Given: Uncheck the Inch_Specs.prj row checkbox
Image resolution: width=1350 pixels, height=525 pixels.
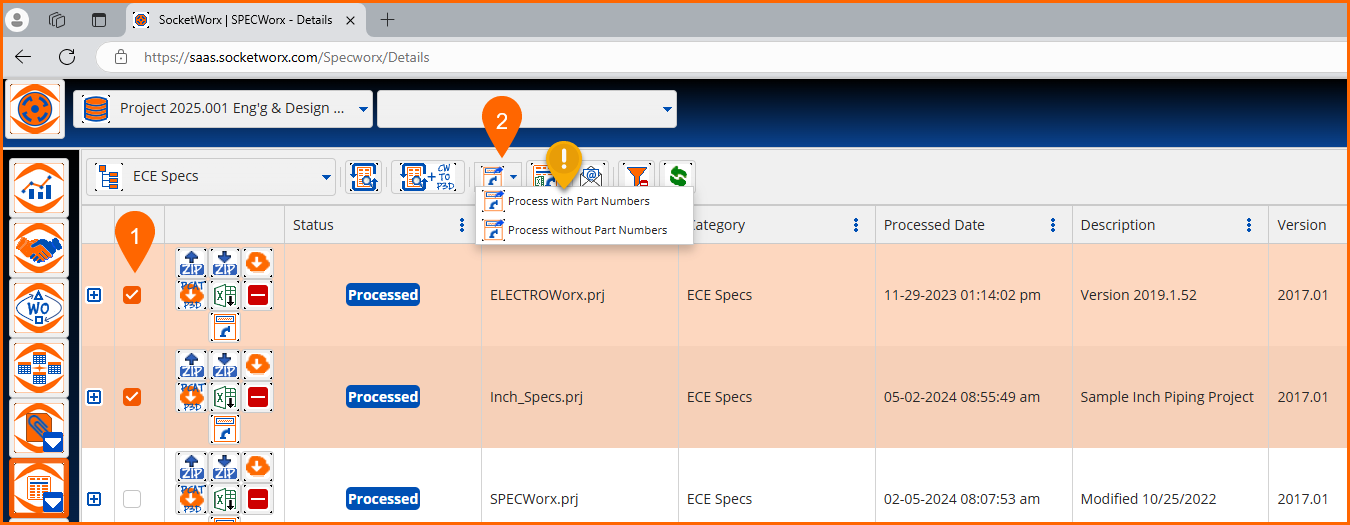Looking at the screenshot, I should (x=132, y=397).
